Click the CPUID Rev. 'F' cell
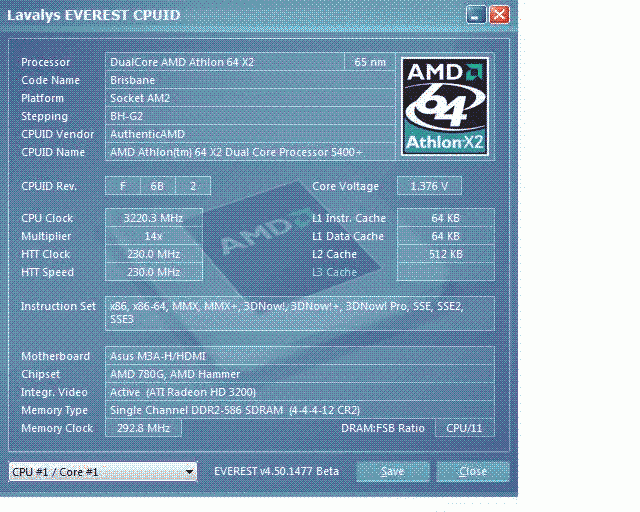640x512 pixels. pos(123,186)
